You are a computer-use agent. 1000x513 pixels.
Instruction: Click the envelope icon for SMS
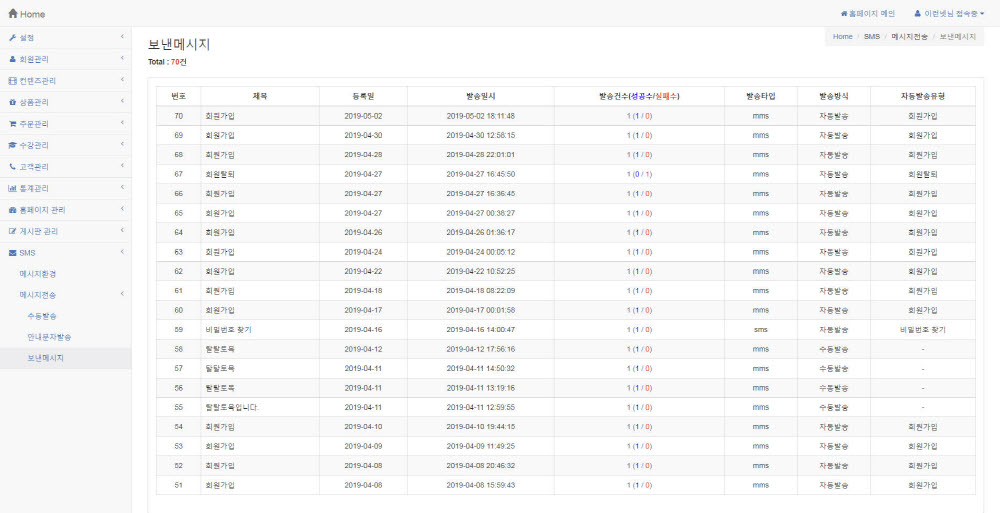[x=12, y=253]
